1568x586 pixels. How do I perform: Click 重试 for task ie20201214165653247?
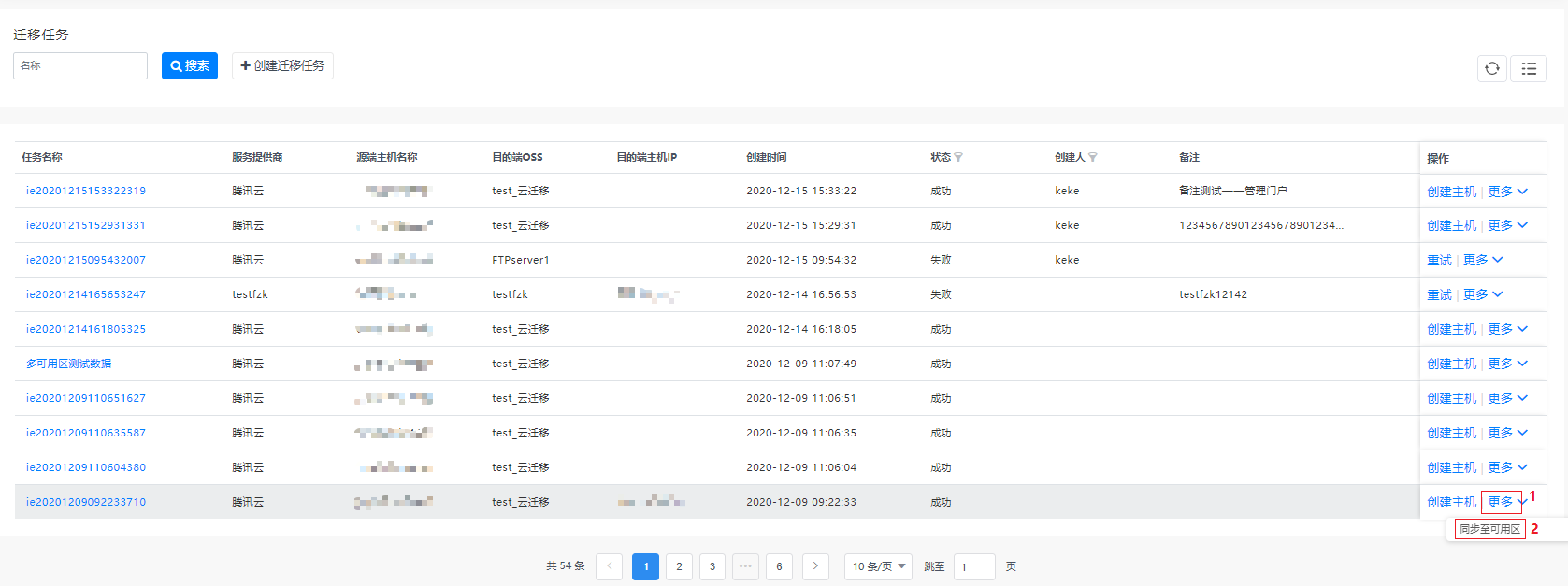click(1439, 294)
